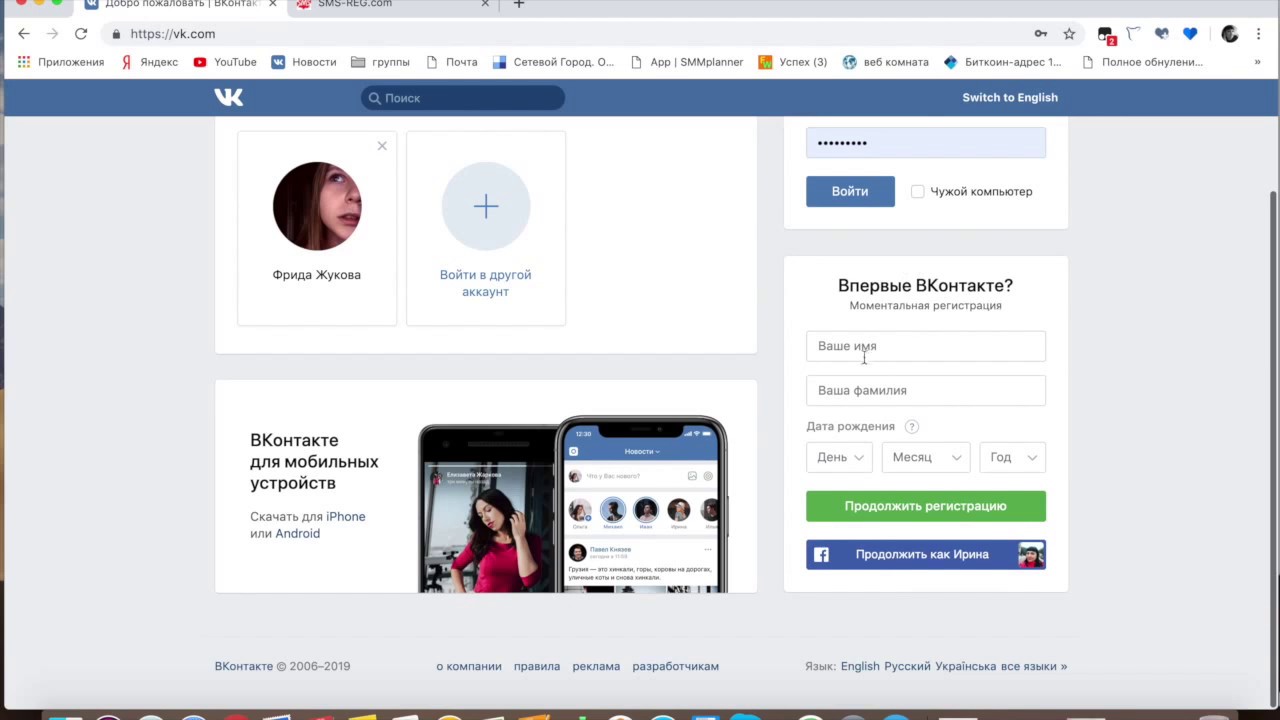
Task: Click the extension icon with red badge 2
Action: click(x=1106, y=35)
